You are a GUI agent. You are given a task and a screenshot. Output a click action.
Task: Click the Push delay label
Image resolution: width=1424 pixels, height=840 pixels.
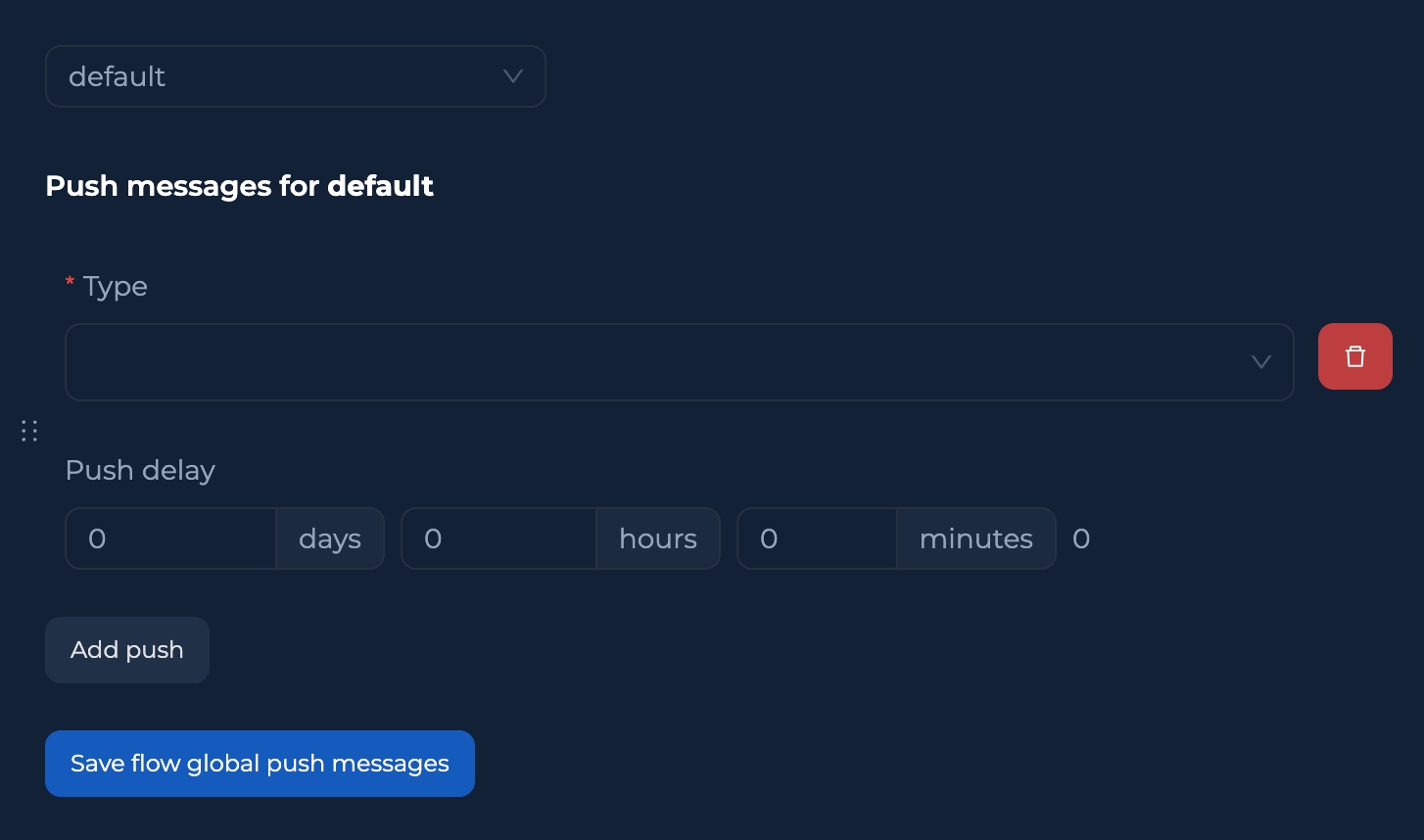coord(140,470)
